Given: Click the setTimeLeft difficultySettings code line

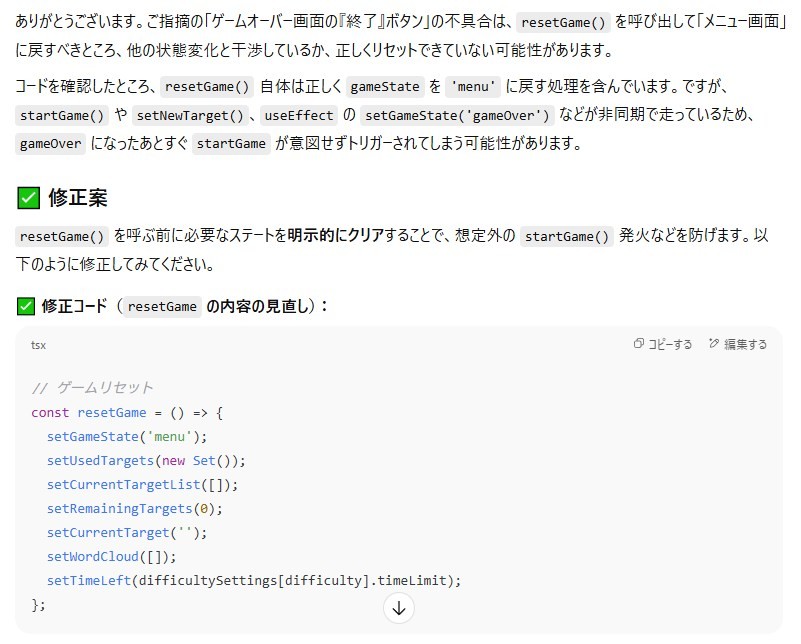Looking at the screenshot, I should coord(254,580).
